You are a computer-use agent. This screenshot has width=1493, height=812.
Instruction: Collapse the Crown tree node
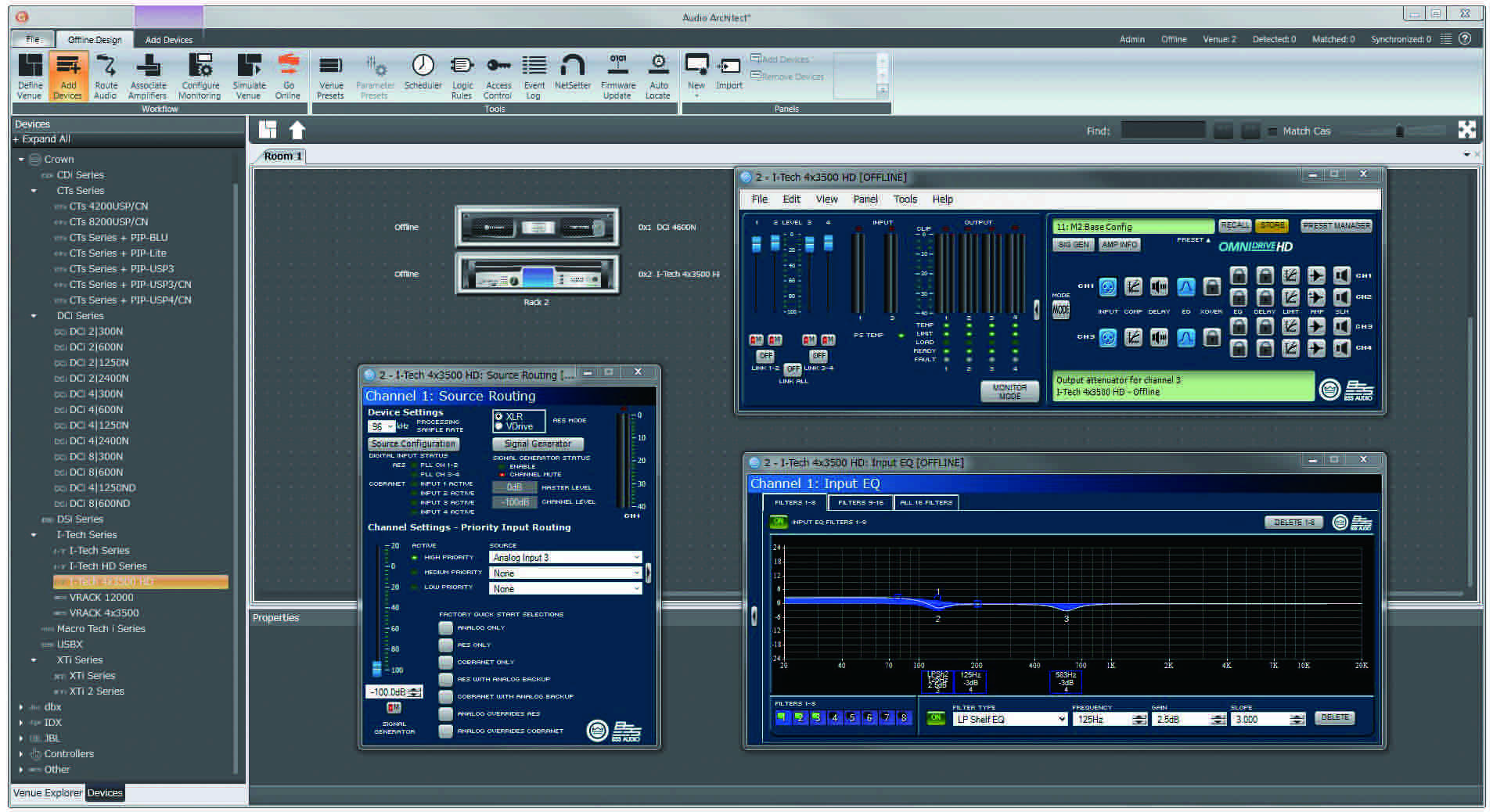(x=21, y=159)
